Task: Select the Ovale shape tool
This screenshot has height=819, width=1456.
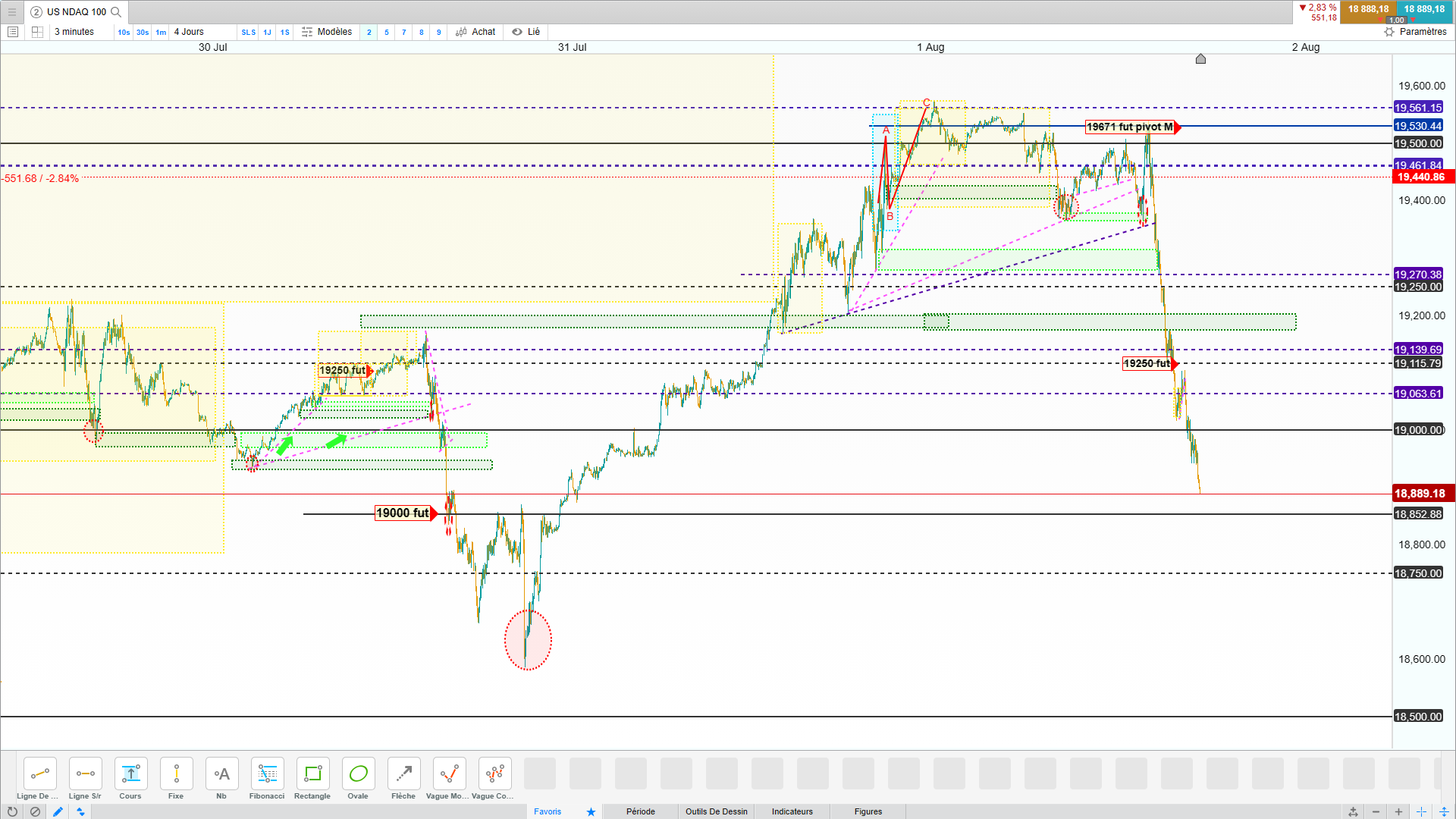Action: 358,774
